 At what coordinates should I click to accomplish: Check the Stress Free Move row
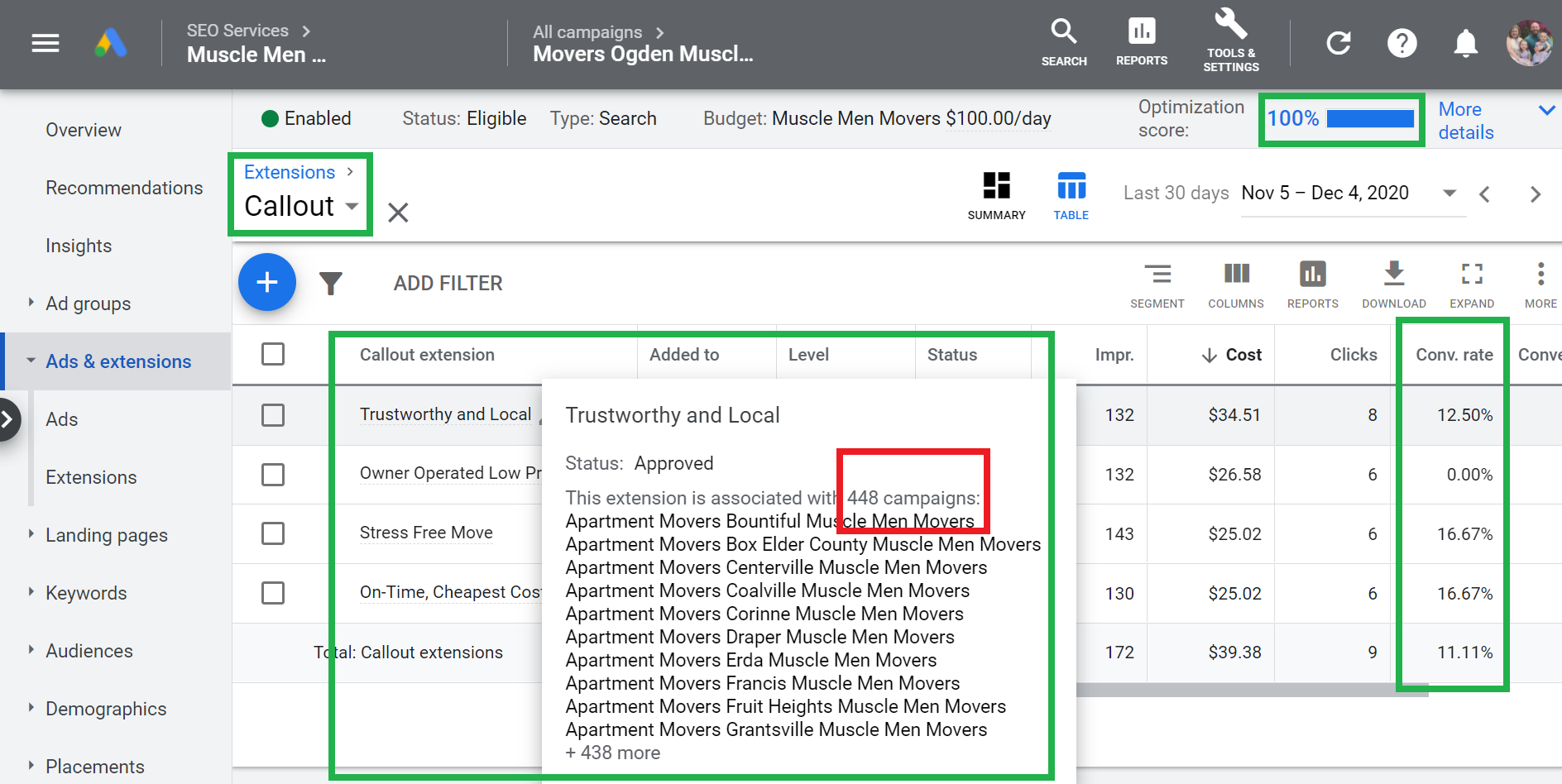273,533
